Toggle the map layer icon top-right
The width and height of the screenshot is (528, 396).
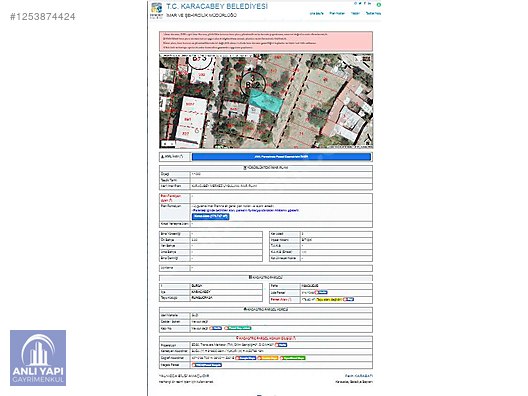pyautogui.click(x=367, y=59)
